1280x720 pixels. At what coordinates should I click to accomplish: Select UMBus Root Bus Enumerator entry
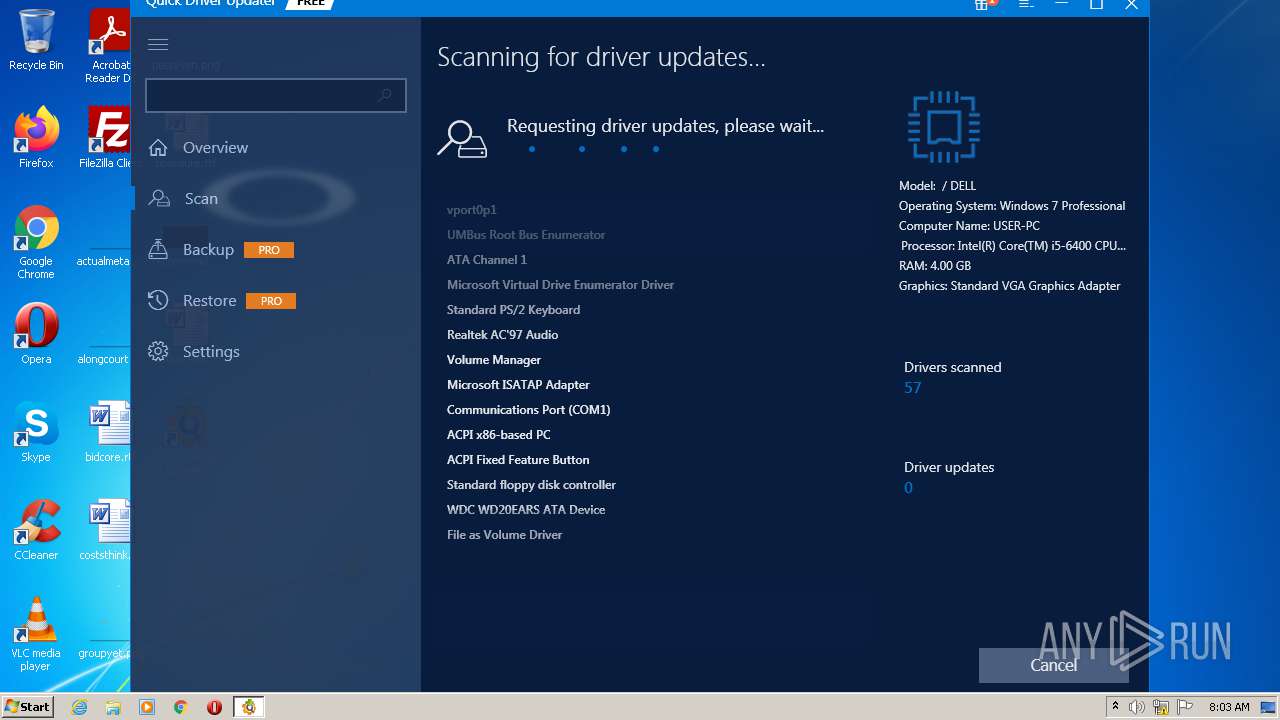(x=526, y=235)
